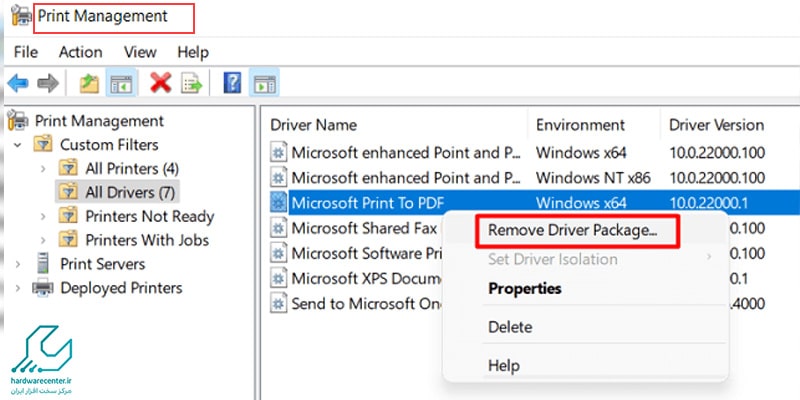Select the Microsoft Shared Fax driver name
The width and height of the screenshot is (800, 400).
pyautogui.click(x=364, y=228)
